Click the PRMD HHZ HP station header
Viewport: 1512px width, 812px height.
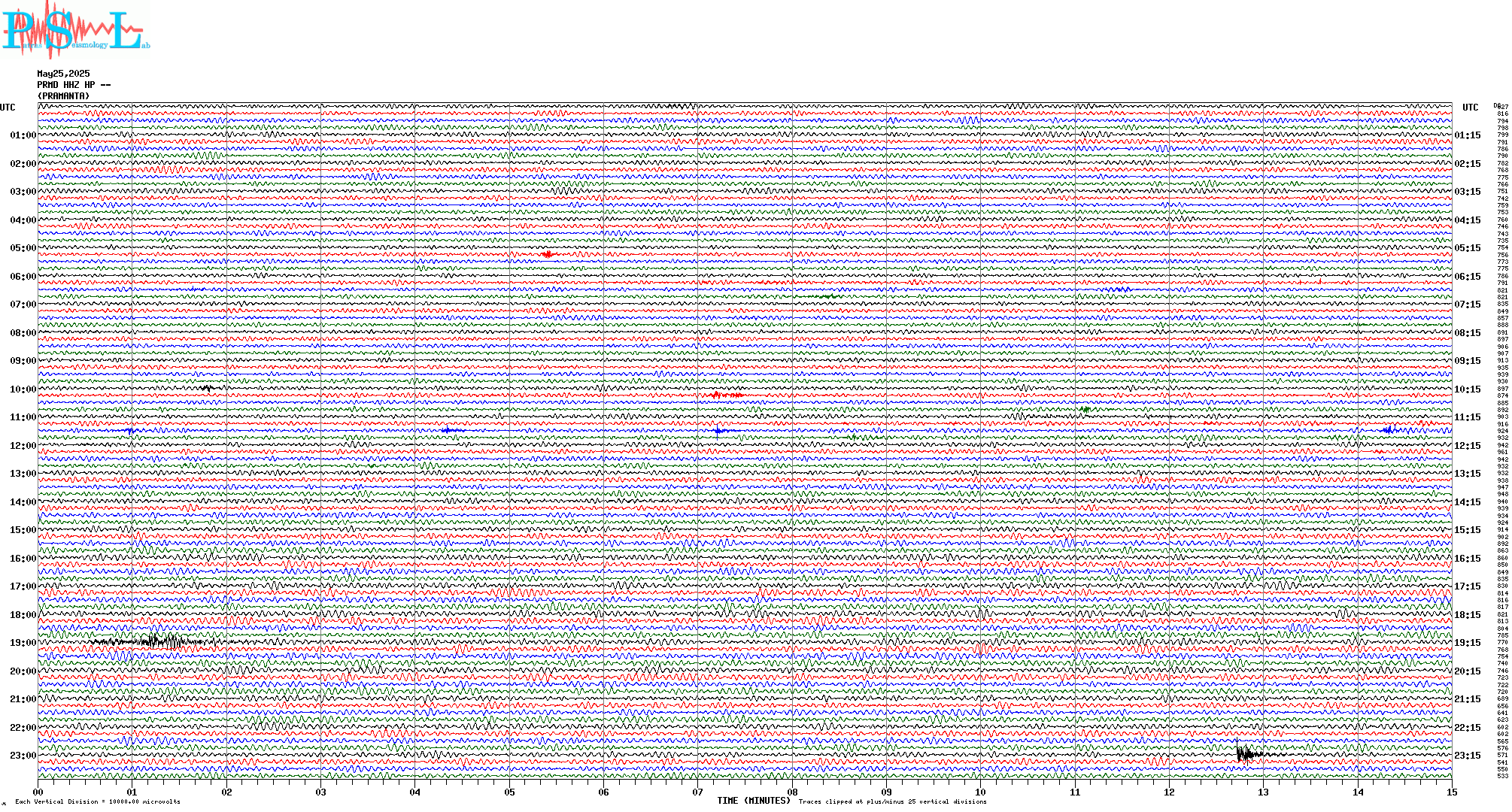[74, 85]
